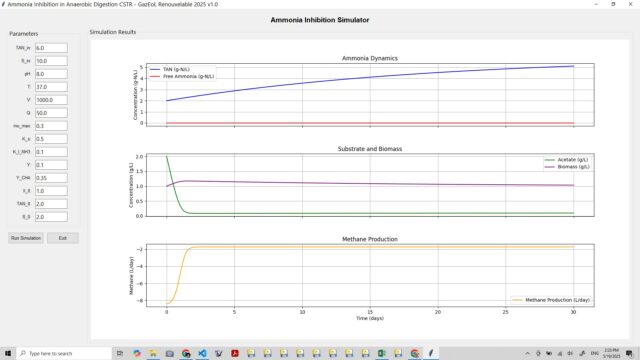The height and width of the screenshot is (360, 640).
Task: Close the simulator window
Action: tap(631, 4)
